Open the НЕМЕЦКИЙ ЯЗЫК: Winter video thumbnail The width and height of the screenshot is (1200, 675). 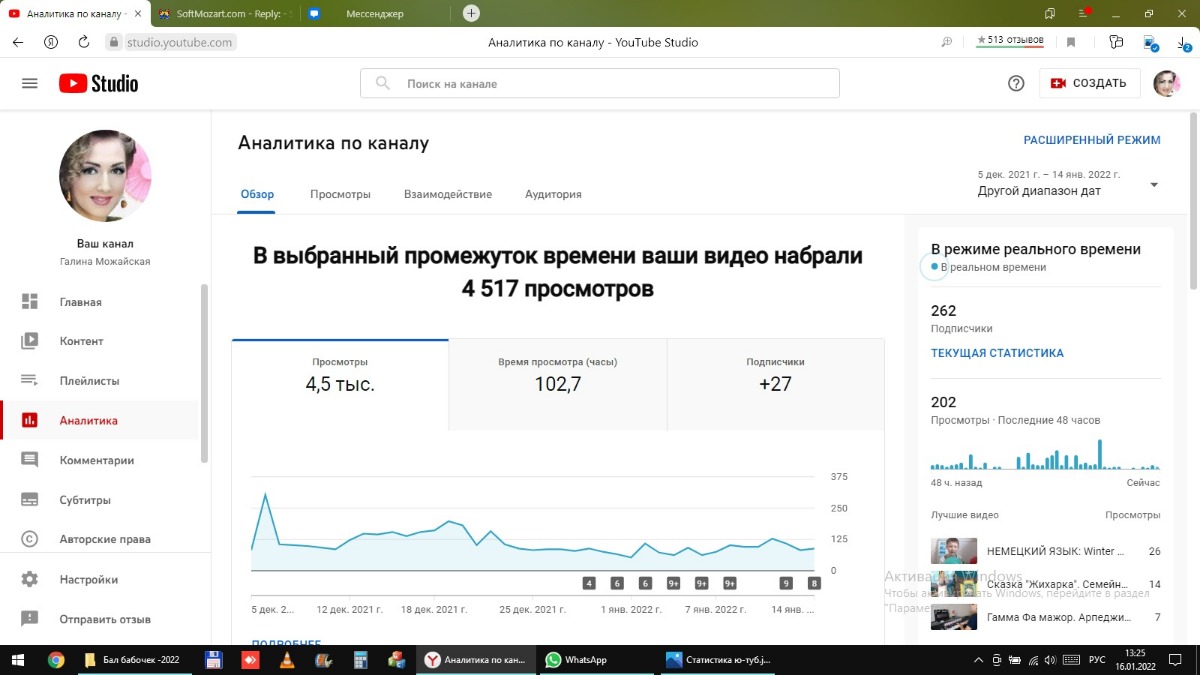954,551
